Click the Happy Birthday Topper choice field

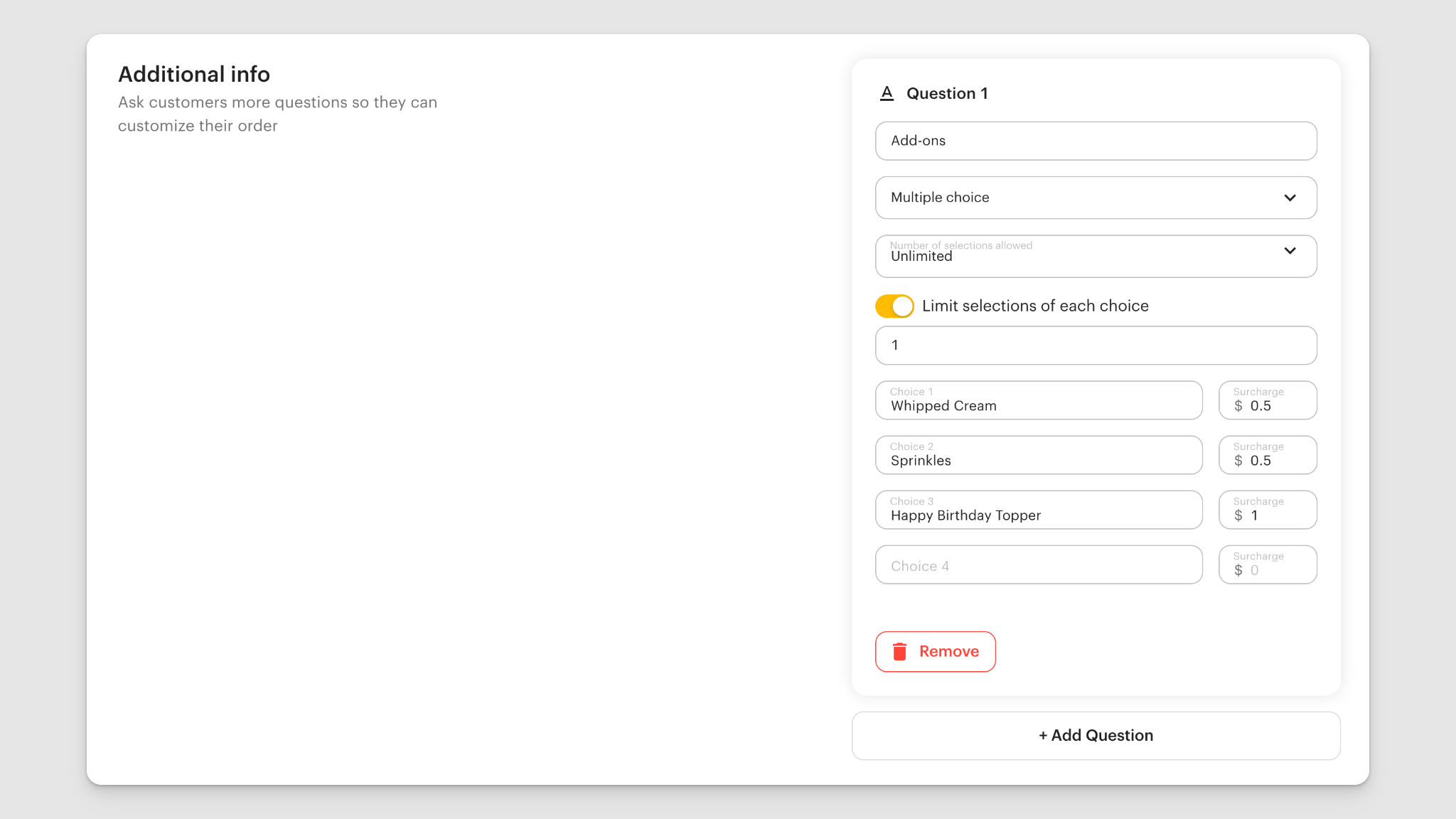[1038, 515]
